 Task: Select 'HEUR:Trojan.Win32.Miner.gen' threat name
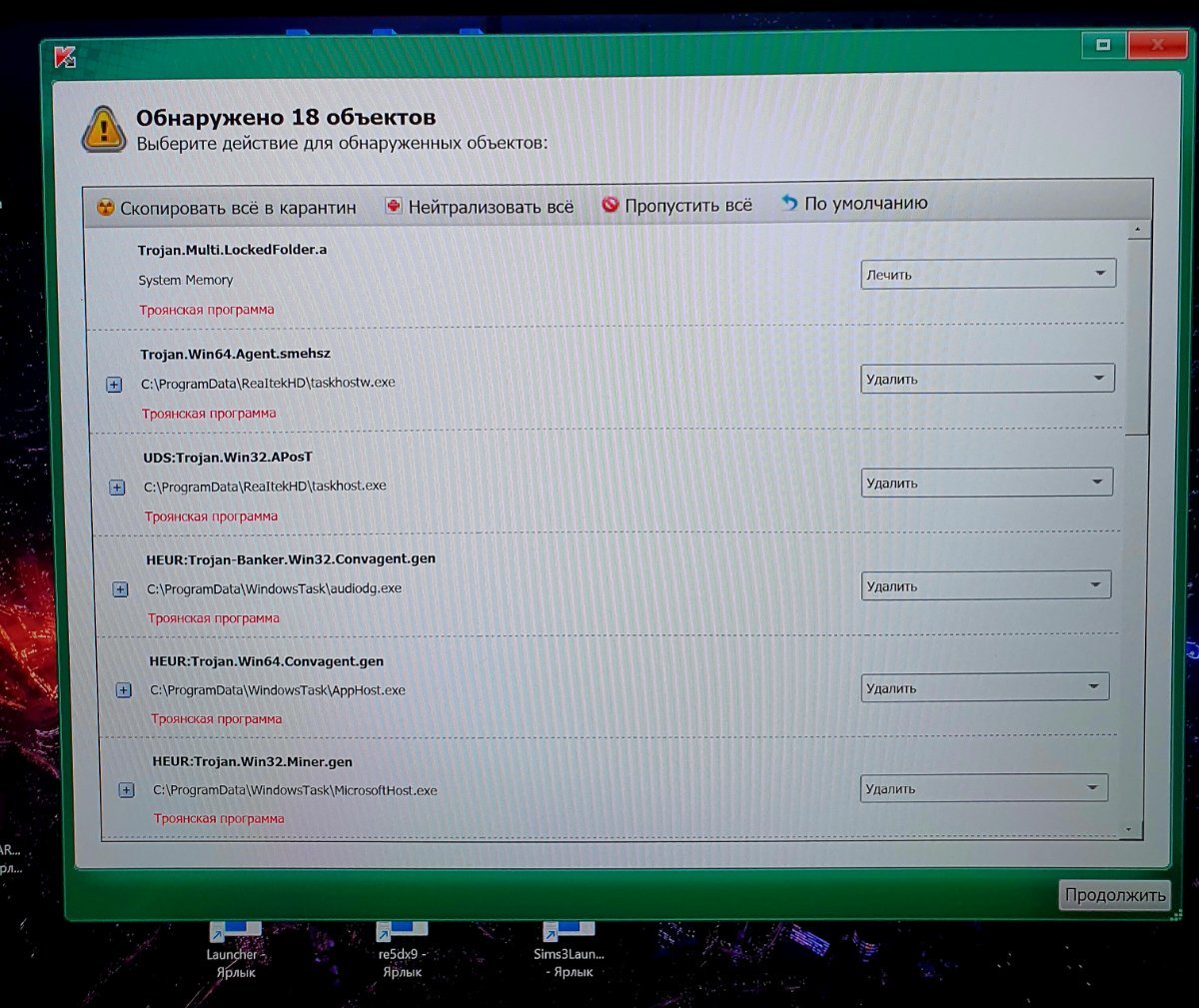pos(253,761)
